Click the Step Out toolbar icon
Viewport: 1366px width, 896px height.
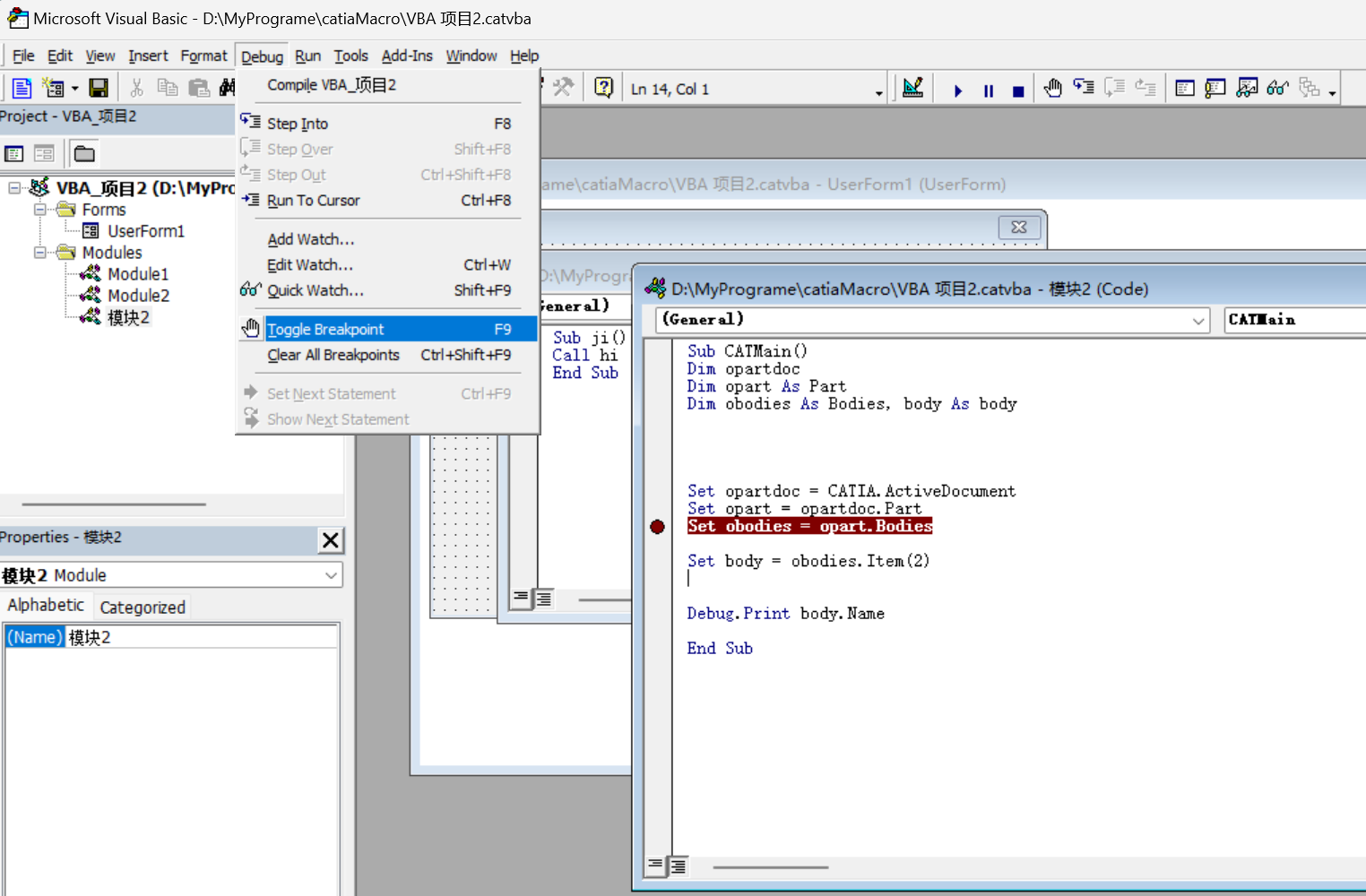click(1145, 88)
